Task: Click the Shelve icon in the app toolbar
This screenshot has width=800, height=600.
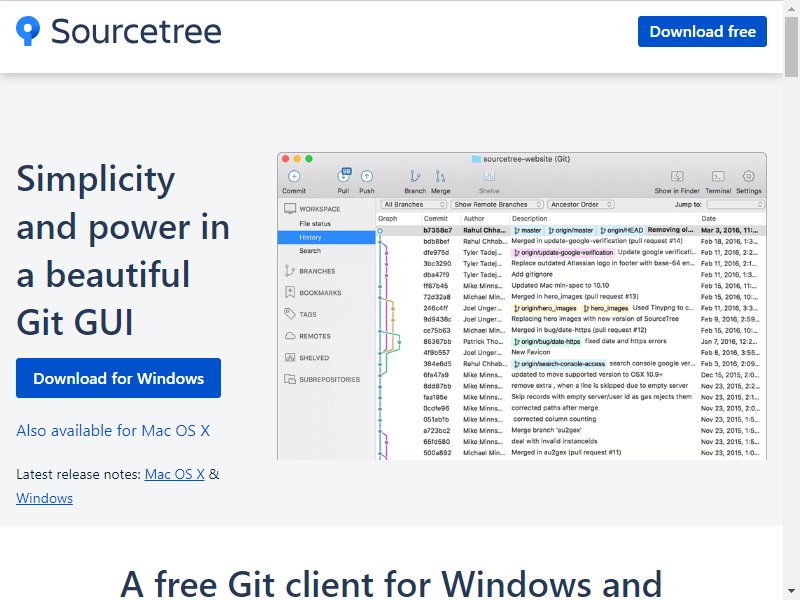Action: (489, 177)
